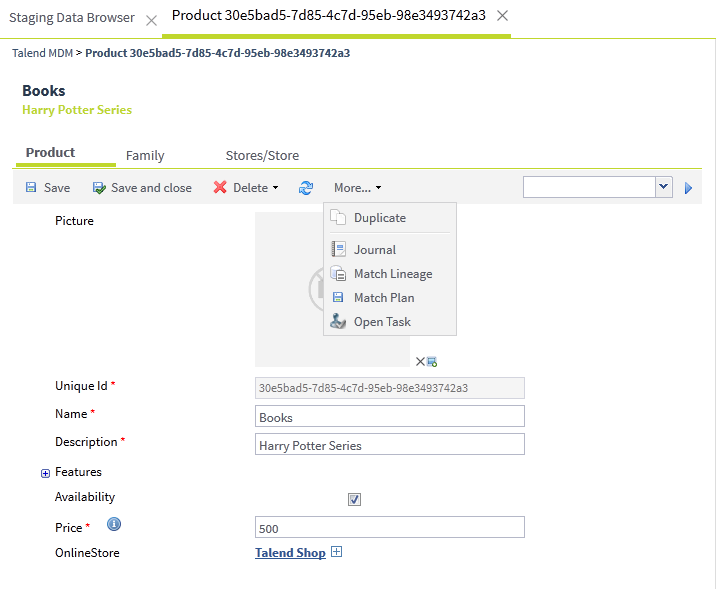Toggle the Availability checkbox

pyautogui.click(x=354, y=499)
